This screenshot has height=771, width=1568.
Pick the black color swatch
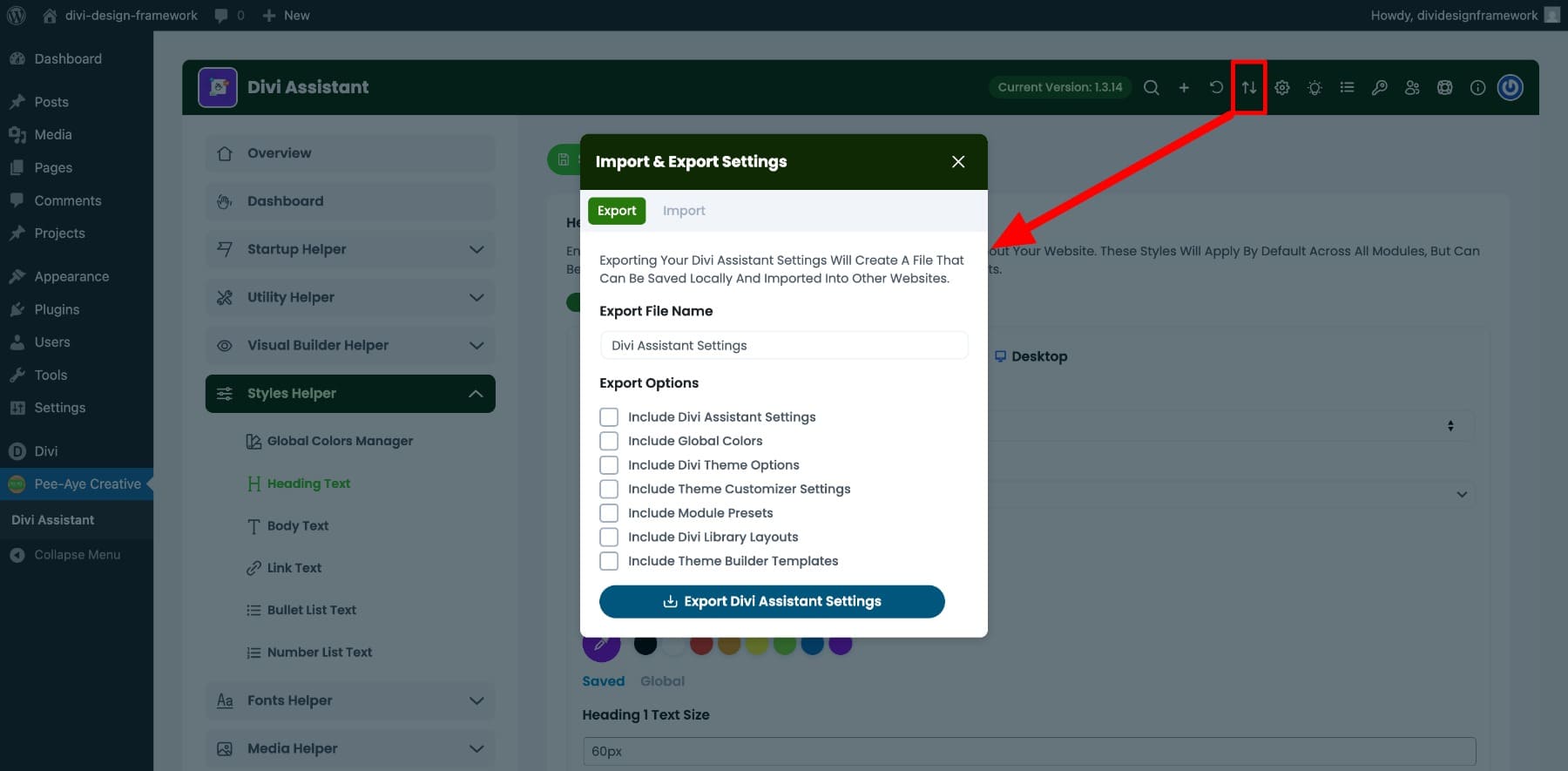[x=645, y=646]
